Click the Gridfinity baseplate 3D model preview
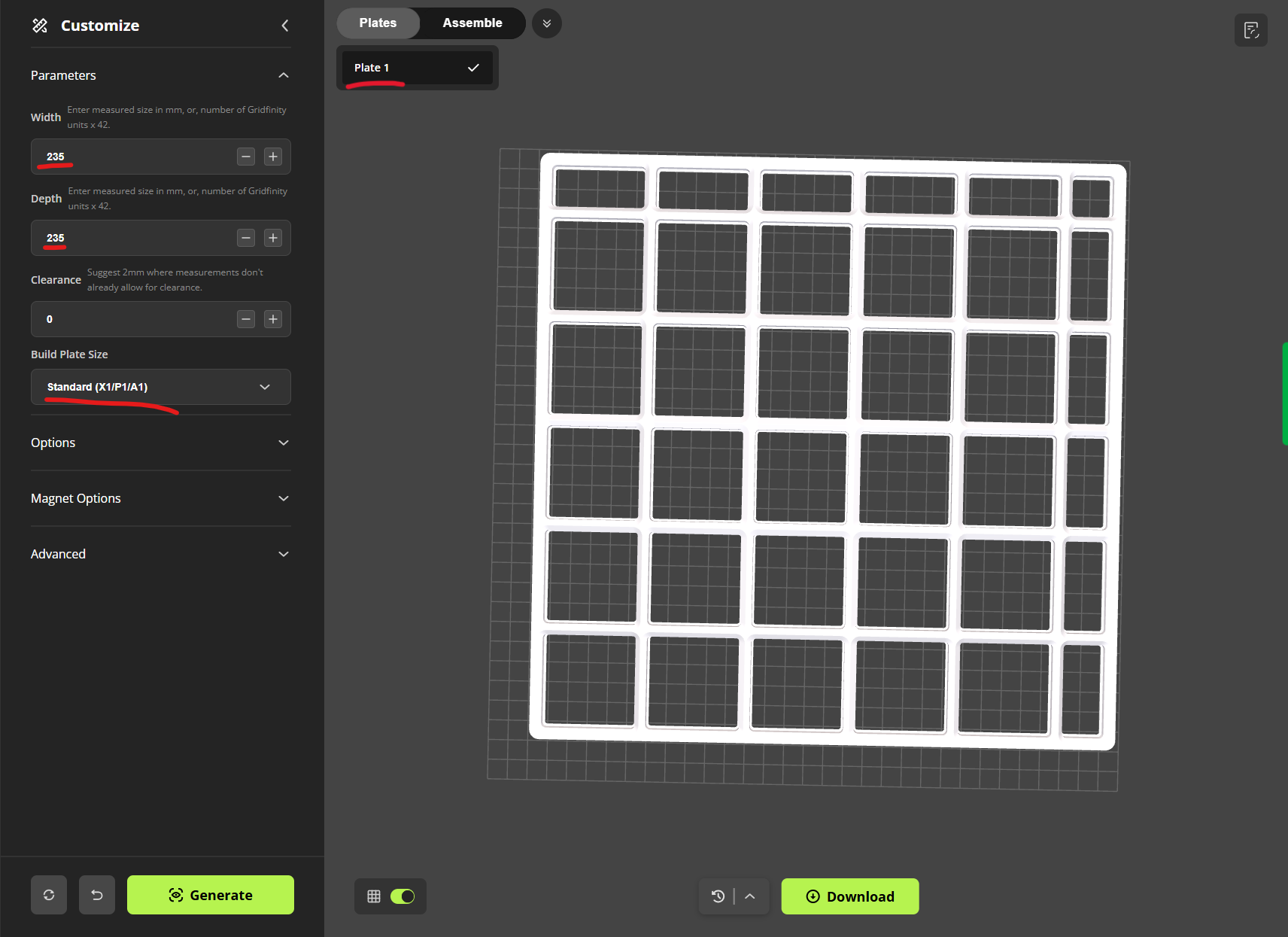The height and width of the screenshot is (937, 1288). (828, 452)
